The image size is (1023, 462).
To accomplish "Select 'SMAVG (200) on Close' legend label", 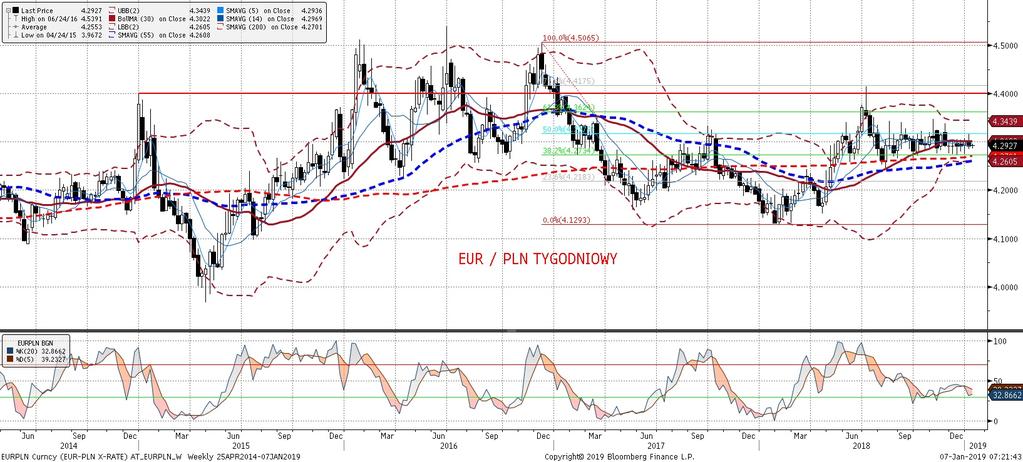I will pyautogui.click(x=261, y=27).
